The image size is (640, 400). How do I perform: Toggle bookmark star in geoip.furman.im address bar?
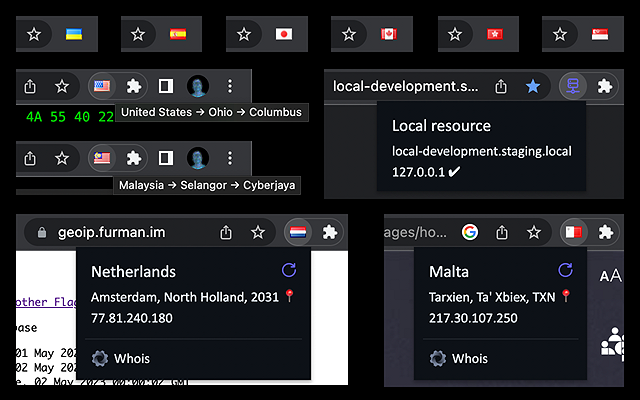[x=258, y=232]
